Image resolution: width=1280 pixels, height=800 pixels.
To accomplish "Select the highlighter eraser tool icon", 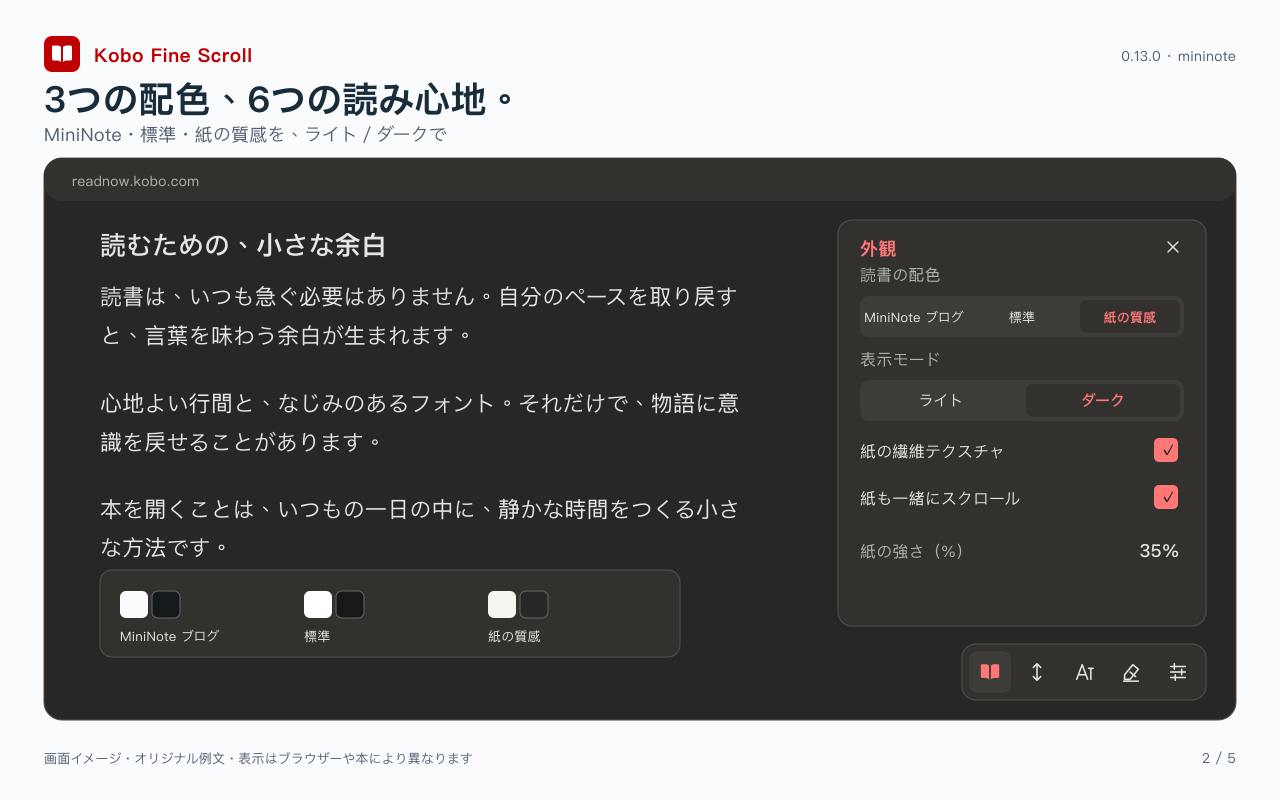I will [1131, 672].
